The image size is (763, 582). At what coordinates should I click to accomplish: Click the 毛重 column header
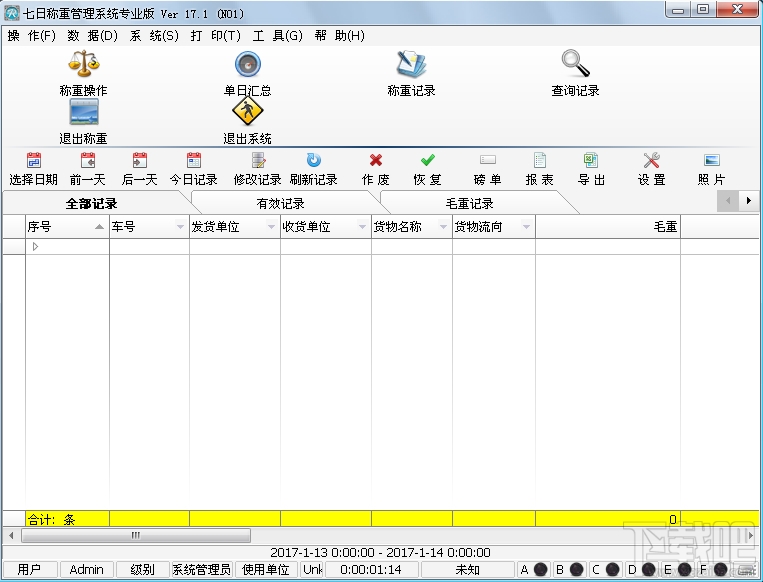[x=608, y=227]
